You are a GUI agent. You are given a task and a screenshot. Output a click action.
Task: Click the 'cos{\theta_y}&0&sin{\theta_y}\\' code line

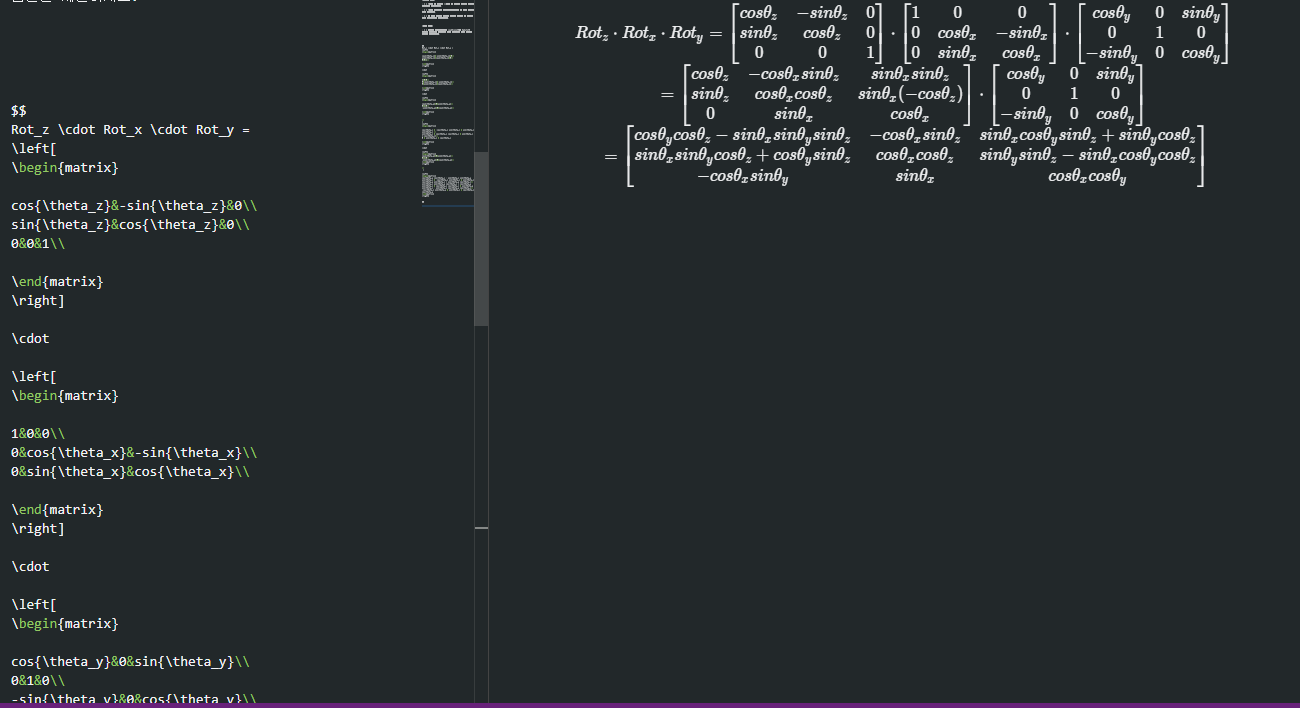(130, 662)
